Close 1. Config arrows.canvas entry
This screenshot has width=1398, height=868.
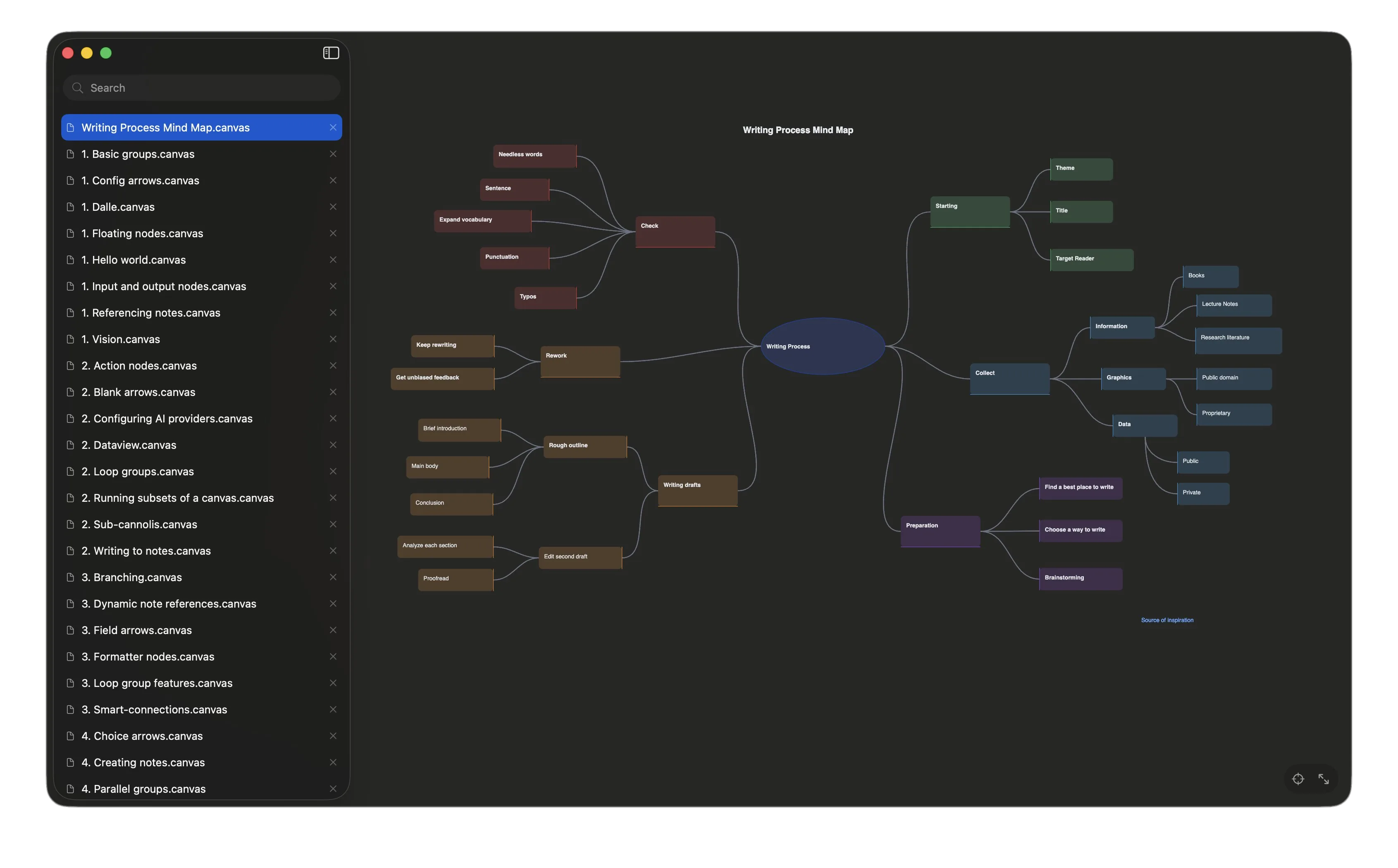click(333, 180)
